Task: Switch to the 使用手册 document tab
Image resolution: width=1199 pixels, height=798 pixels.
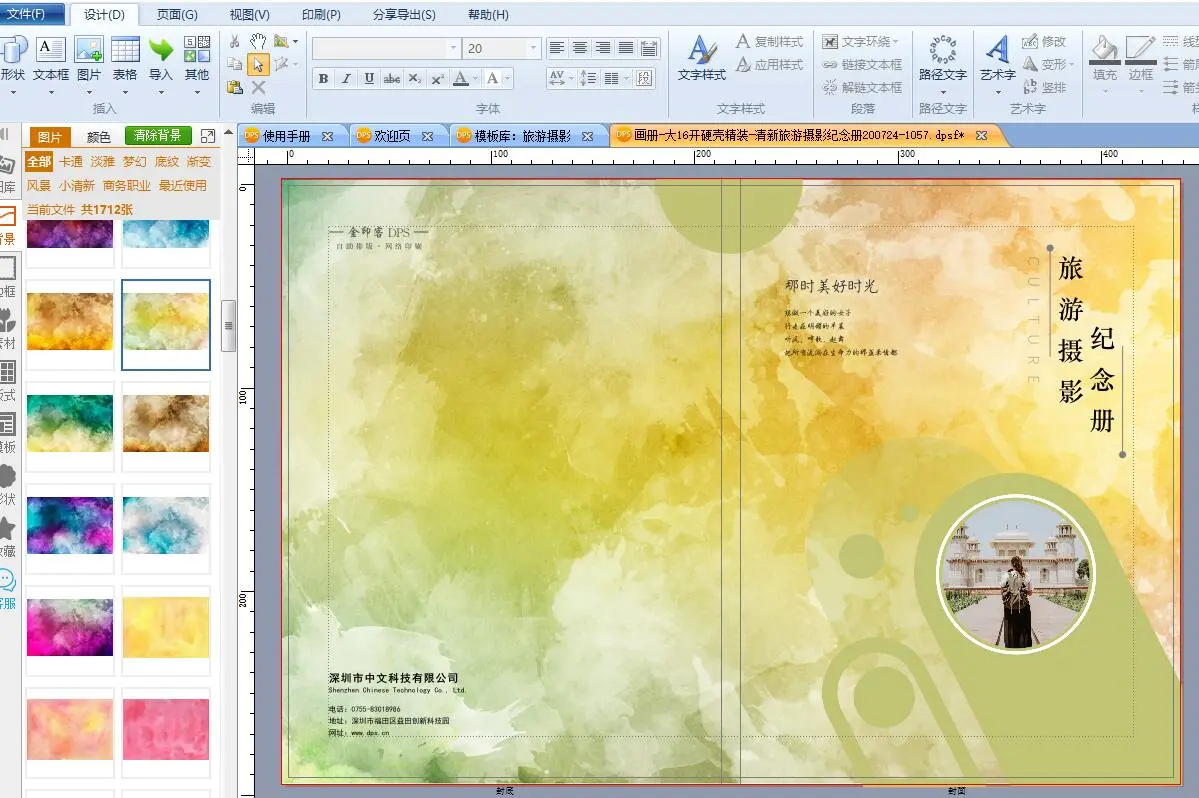Action: pyautogui.click(x=287, y=136)
